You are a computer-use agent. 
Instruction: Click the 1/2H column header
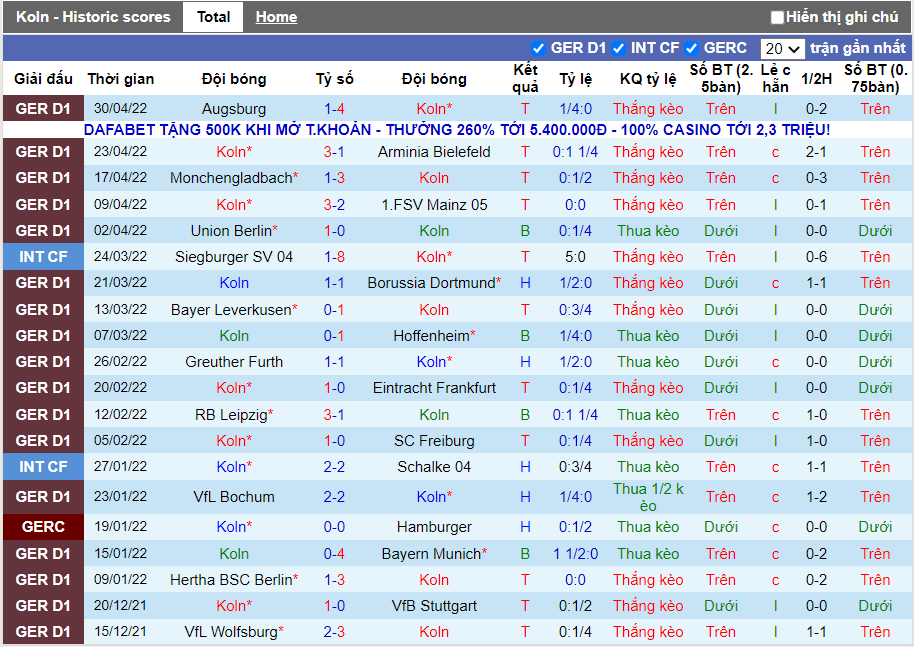click(x=816, y=79)
